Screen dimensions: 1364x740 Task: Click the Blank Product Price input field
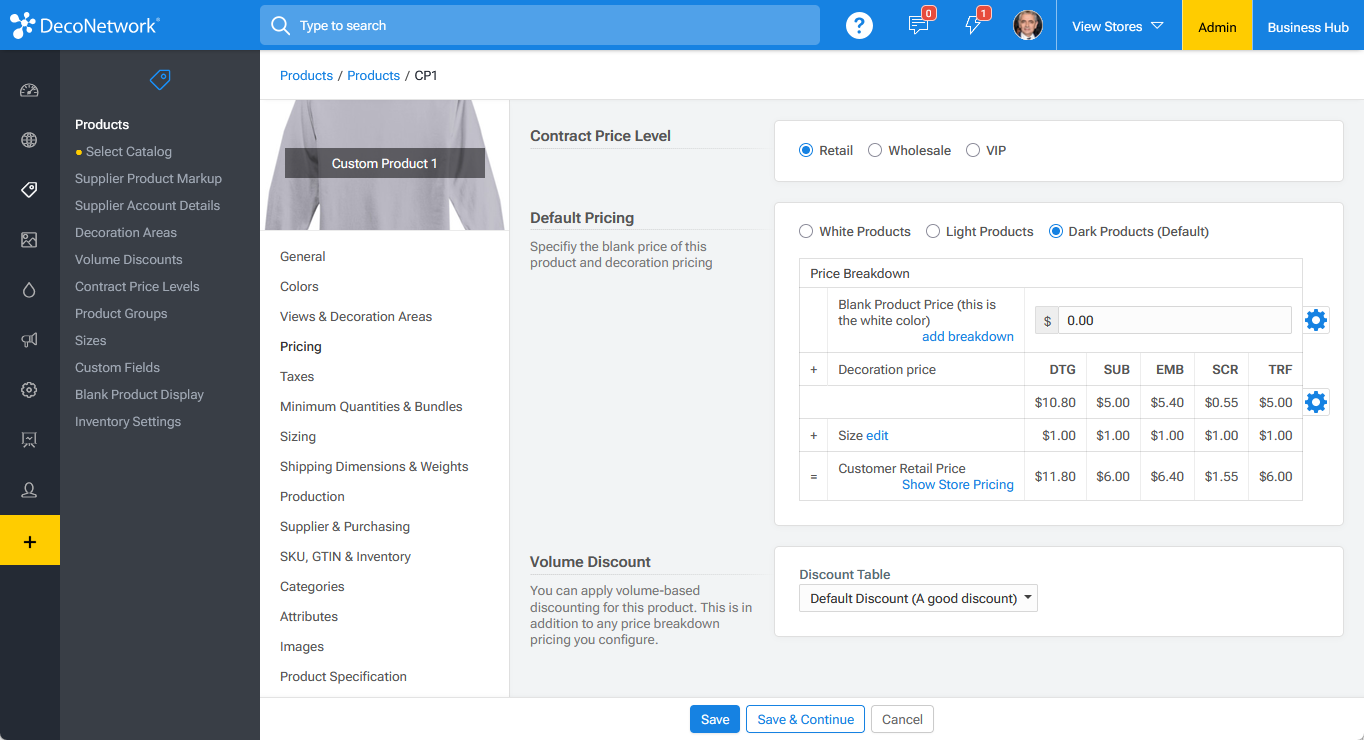(x=1174, y=320)
